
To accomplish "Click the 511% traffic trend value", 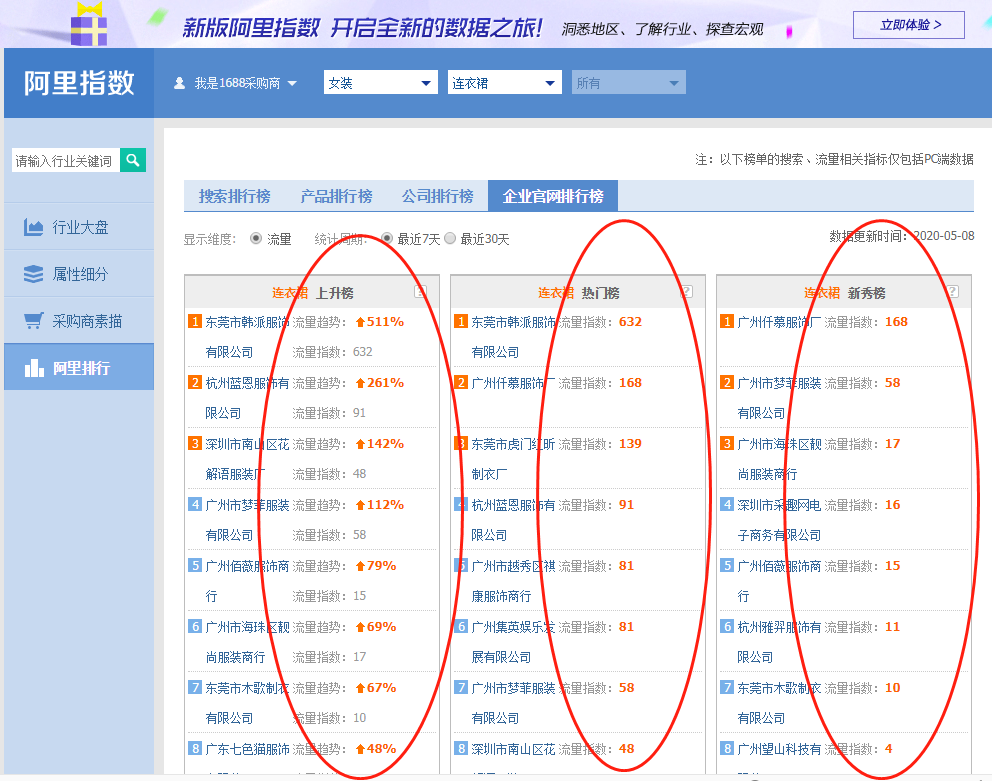I will tap(380, 322).
